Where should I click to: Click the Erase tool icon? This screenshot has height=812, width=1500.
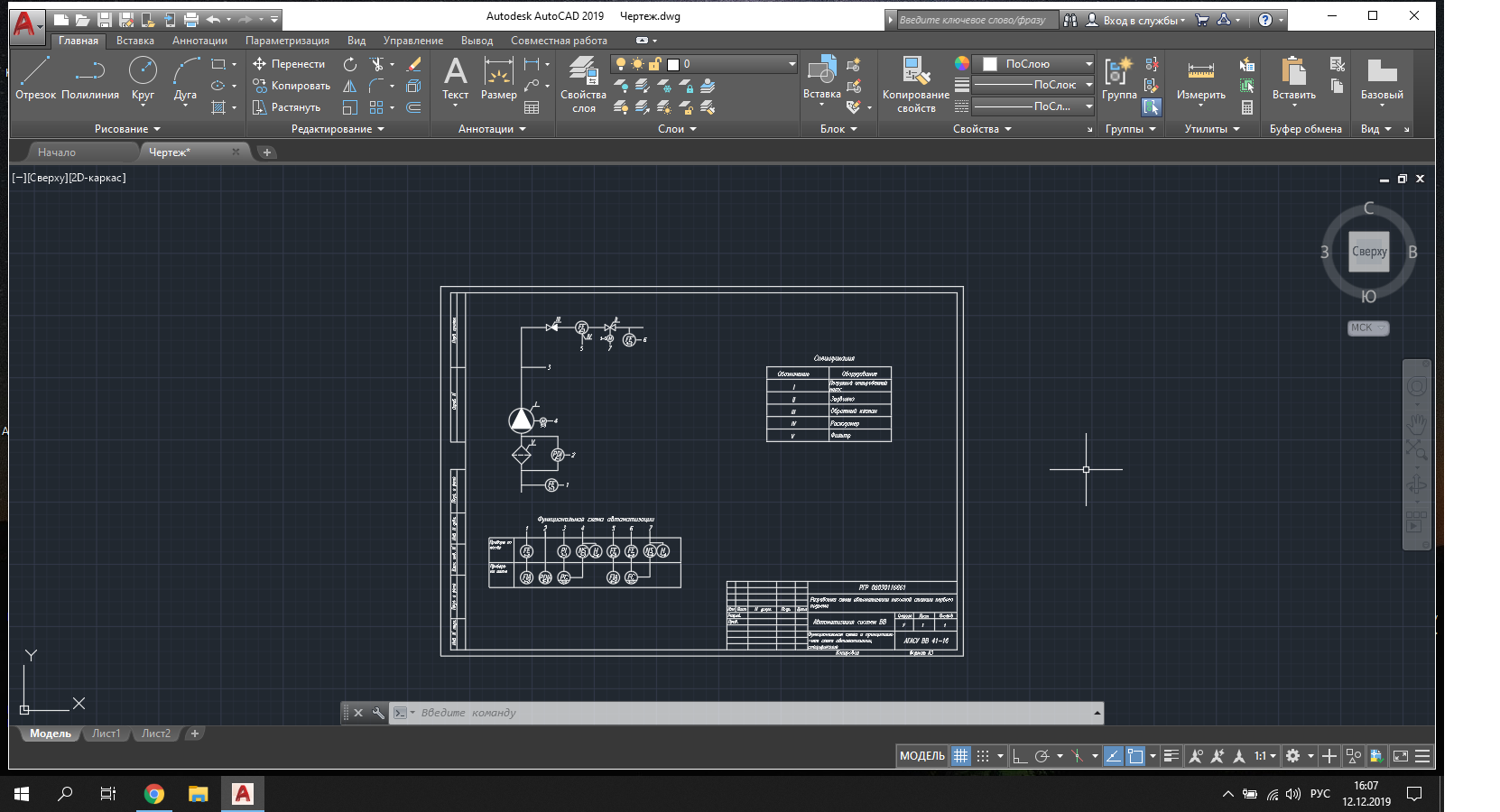point(414,64)
